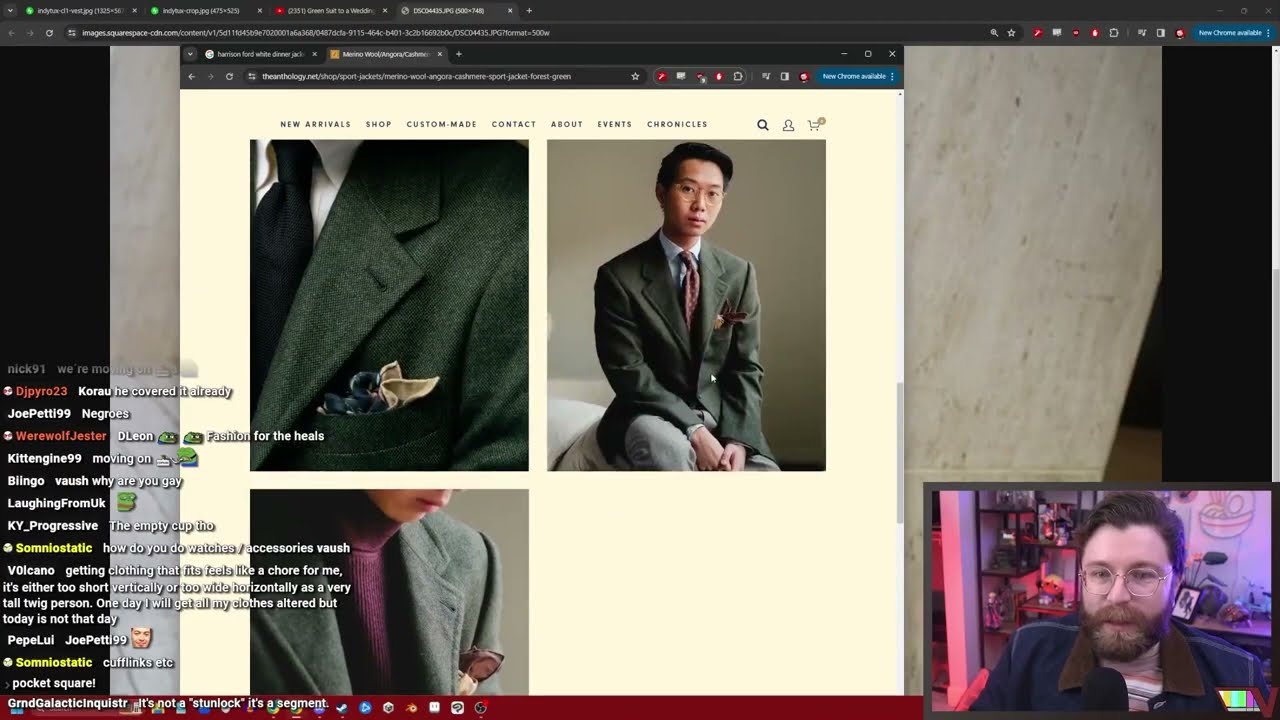1280x720 pixels.
Task: Click back window squarespace-cdn address bar
Action: pyautogui.click(x=316, y=33)
